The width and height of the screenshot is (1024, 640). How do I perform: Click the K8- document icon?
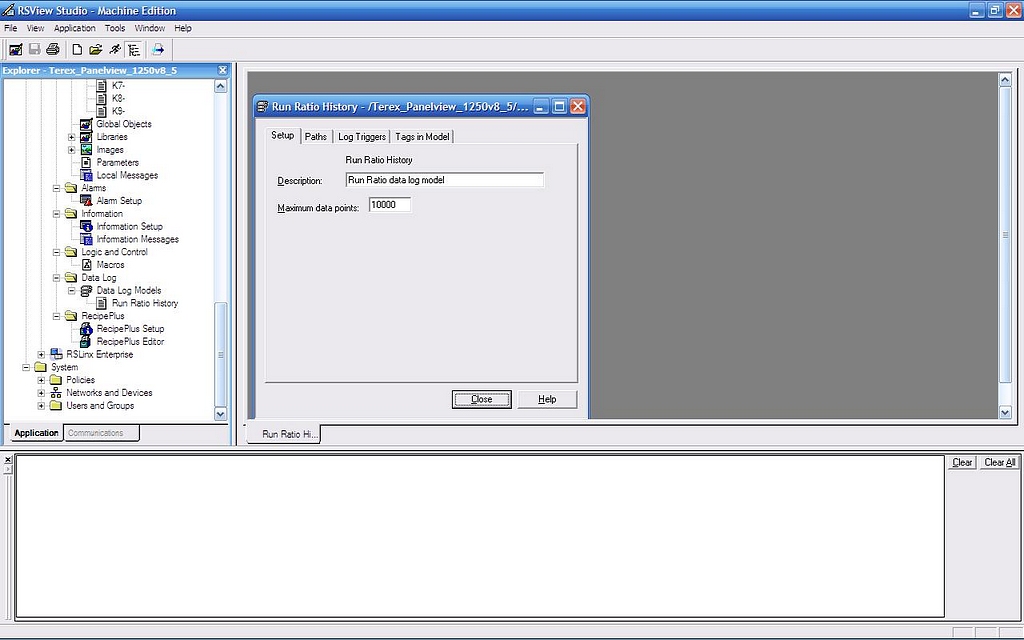101,99
